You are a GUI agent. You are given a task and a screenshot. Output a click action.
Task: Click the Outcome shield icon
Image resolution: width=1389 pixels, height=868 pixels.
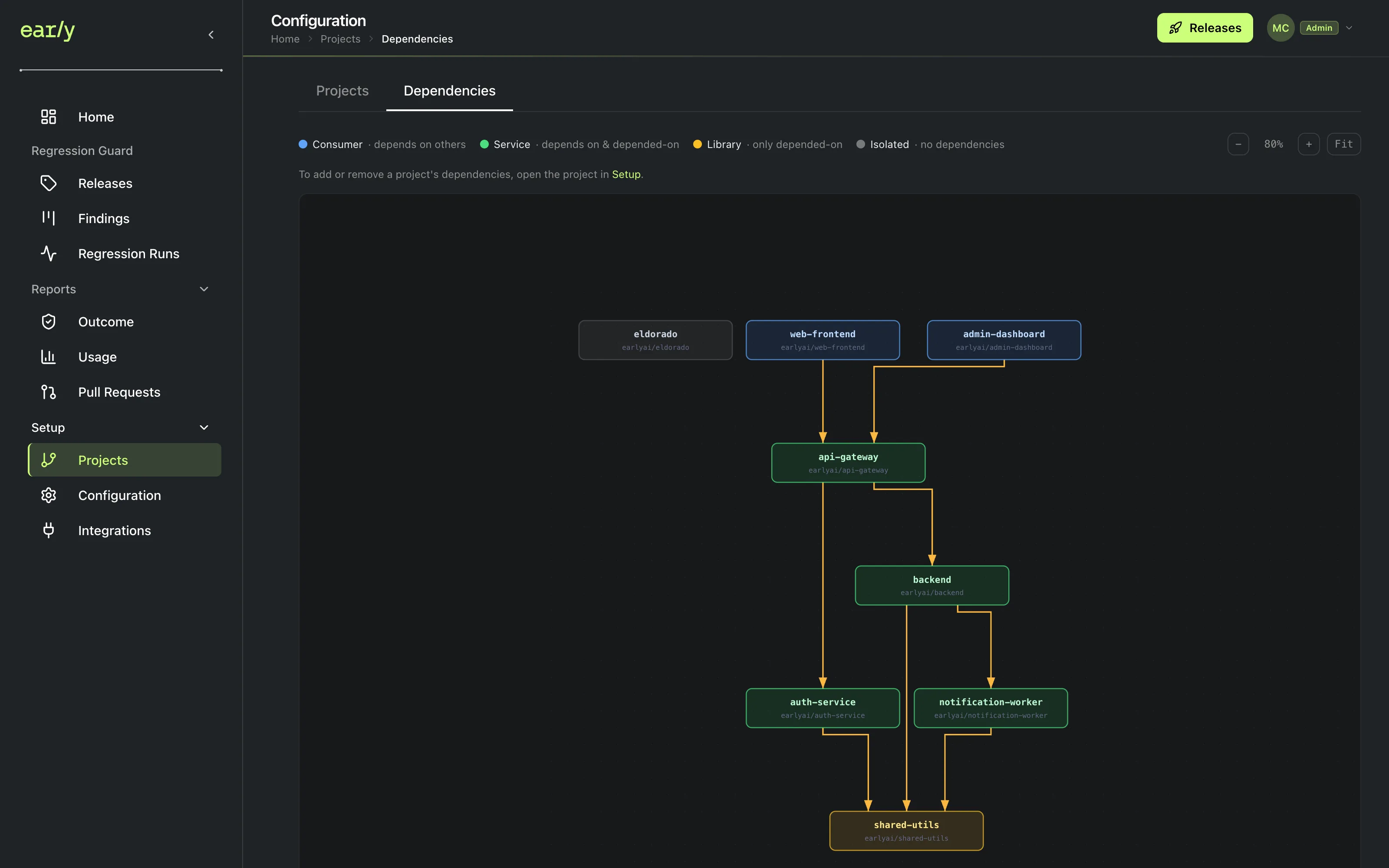pos(49,322)
